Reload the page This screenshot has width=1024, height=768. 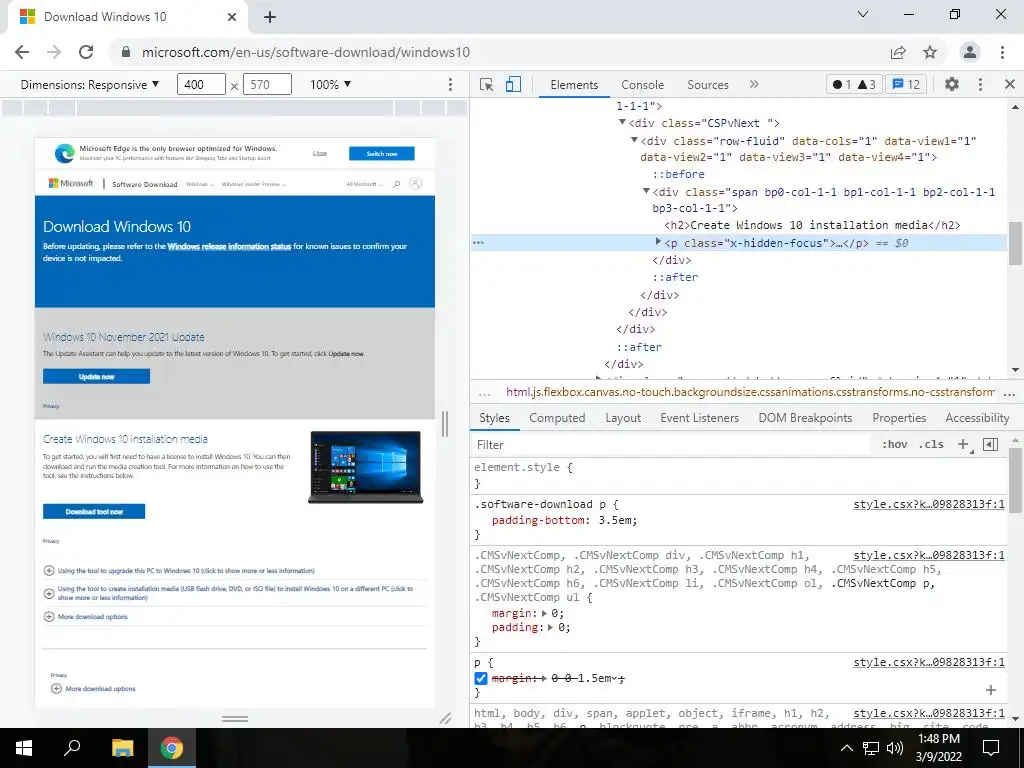coord(86,52)
